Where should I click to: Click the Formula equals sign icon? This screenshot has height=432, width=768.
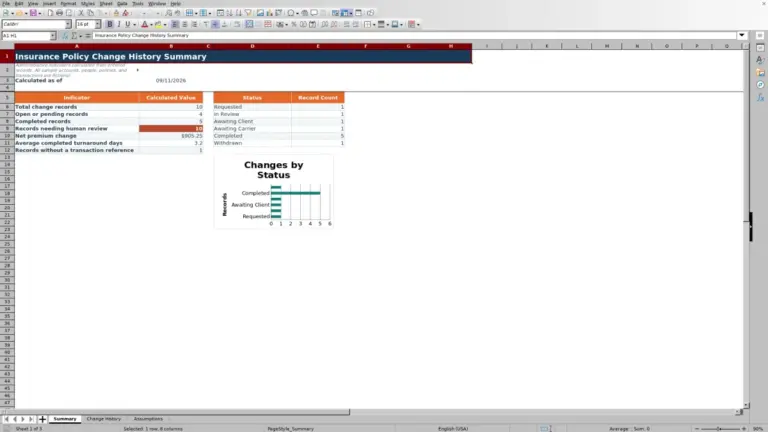[x=88, y=35]
